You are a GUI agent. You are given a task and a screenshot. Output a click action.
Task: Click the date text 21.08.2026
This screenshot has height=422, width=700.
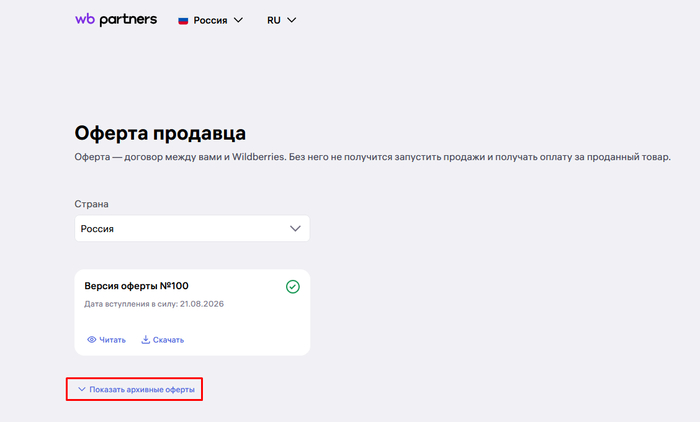pyautogui.click(x=202, y=304)
